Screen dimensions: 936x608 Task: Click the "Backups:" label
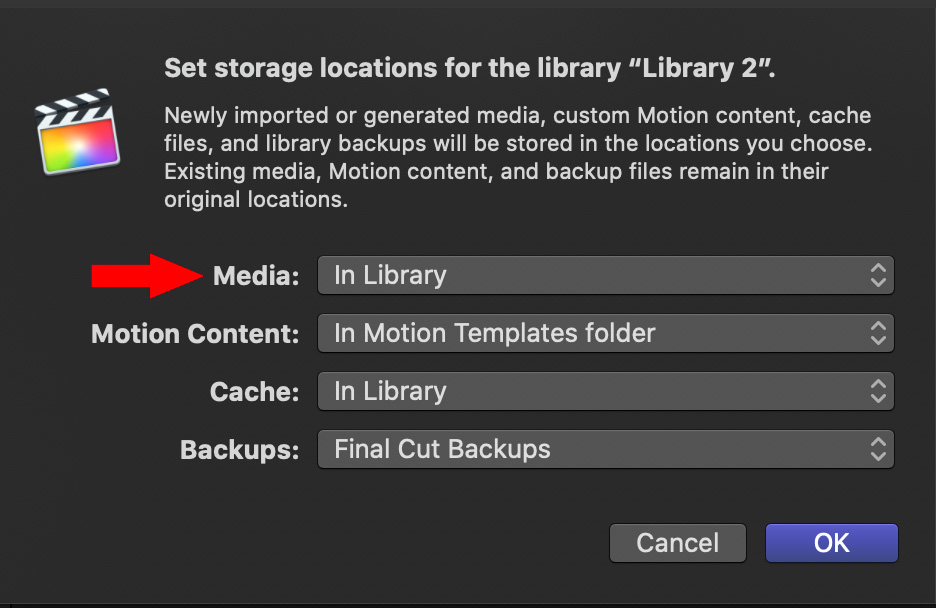tap(239, 449)
